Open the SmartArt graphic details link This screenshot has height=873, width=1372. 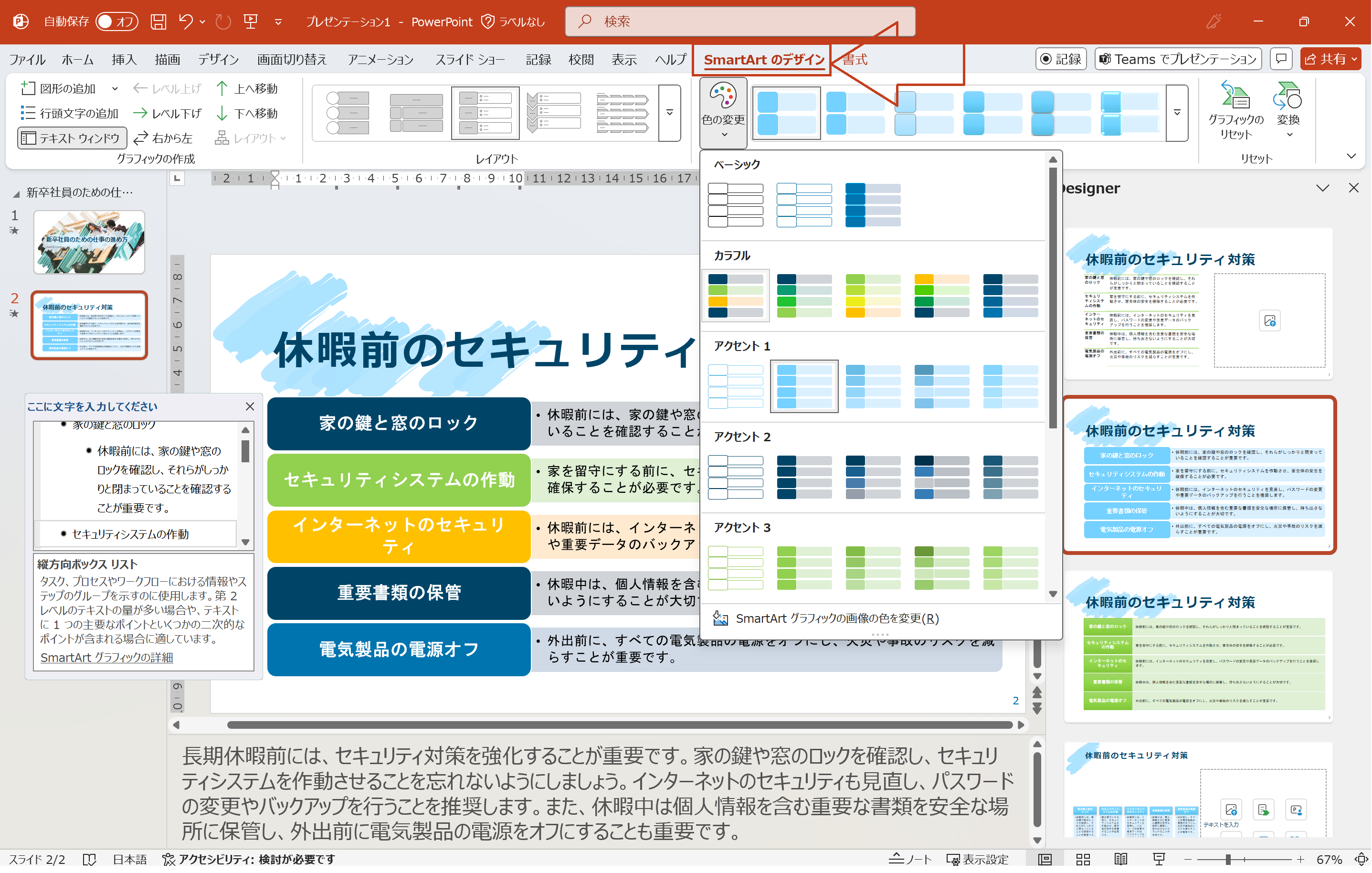(x=106, y=657)
